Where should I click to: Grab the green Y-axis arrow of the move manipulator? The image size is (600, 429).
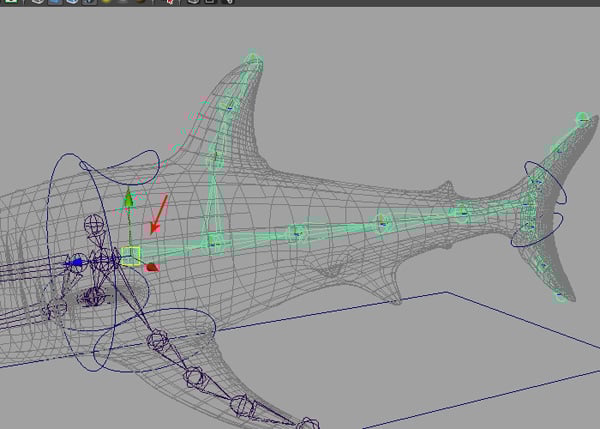pyautogui.click(x=129, y=199)
